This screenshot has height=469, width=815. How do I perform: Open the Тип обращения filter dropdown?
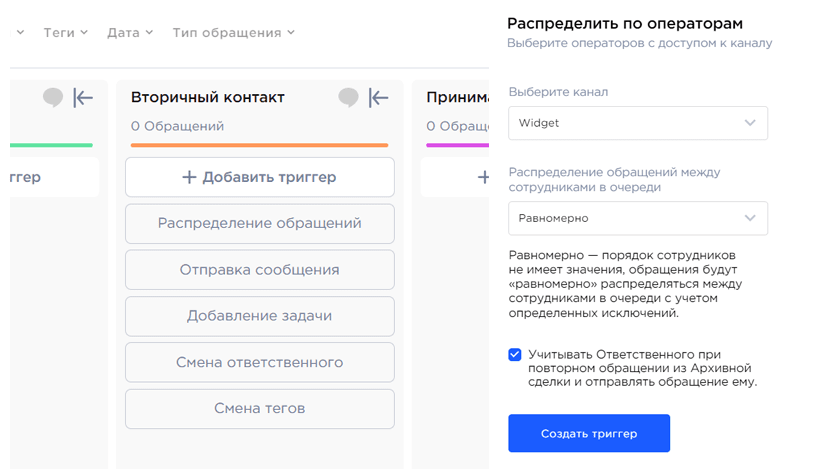(x=233, y=32)
